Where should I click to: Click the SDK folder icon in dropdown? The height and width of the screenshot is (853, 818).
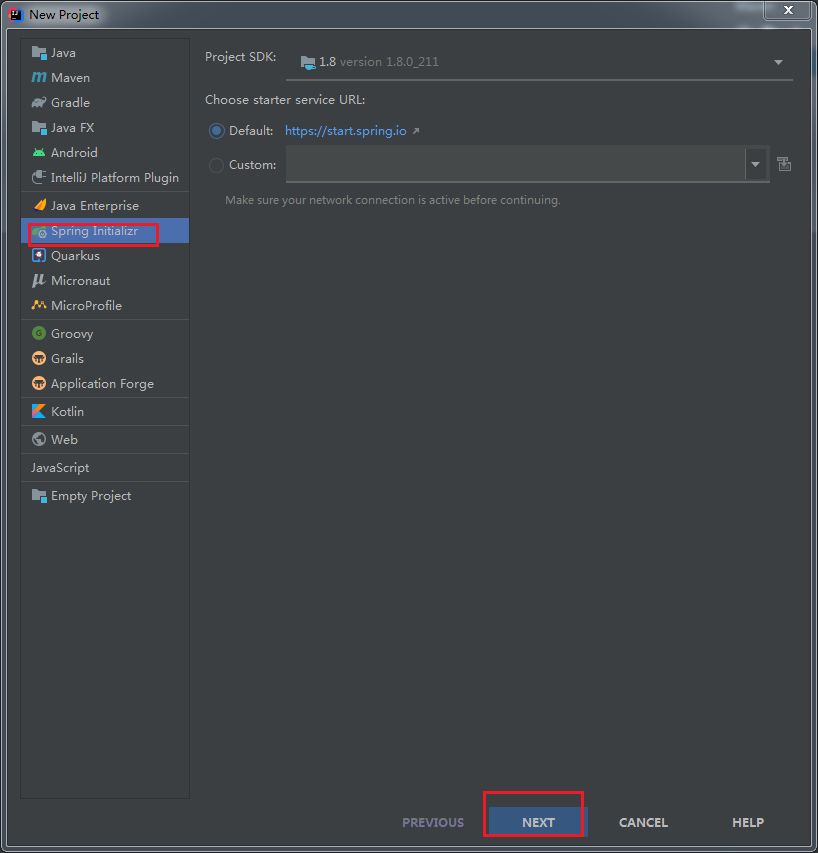coord(308,63)
